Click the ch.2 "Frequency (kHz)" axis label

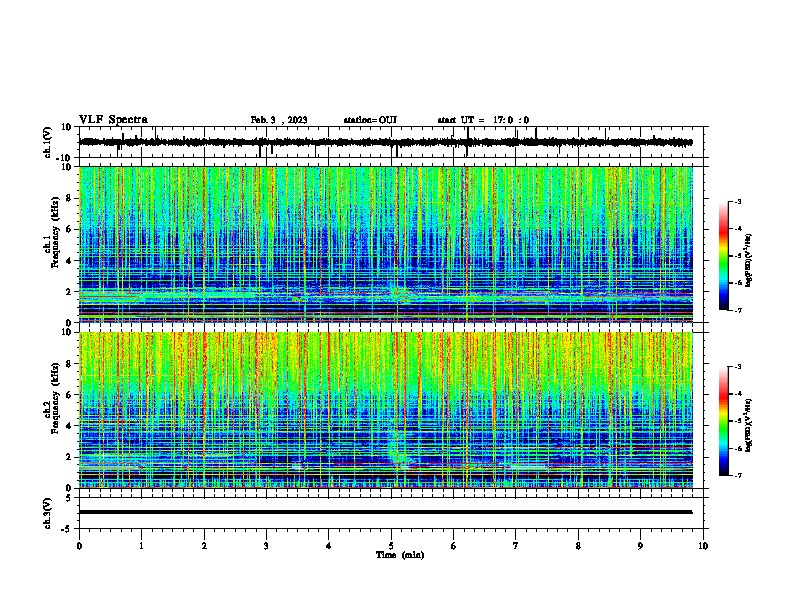[55, 398]
